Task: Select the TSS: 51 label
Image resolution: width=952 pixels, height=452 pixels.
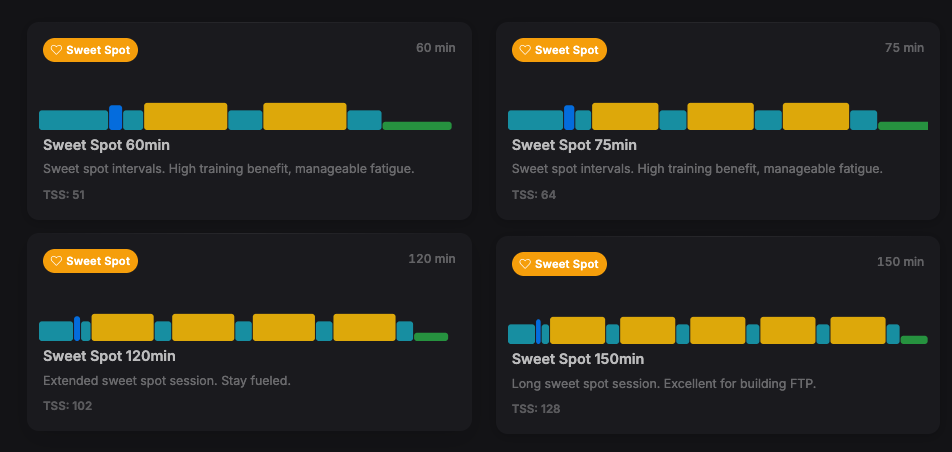Action: coord(64,194)
